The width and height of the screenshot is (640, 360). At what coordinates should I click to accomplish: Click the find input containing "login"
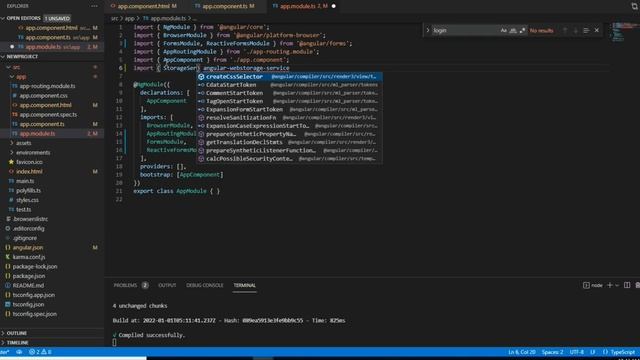click(x=465, y=30)
